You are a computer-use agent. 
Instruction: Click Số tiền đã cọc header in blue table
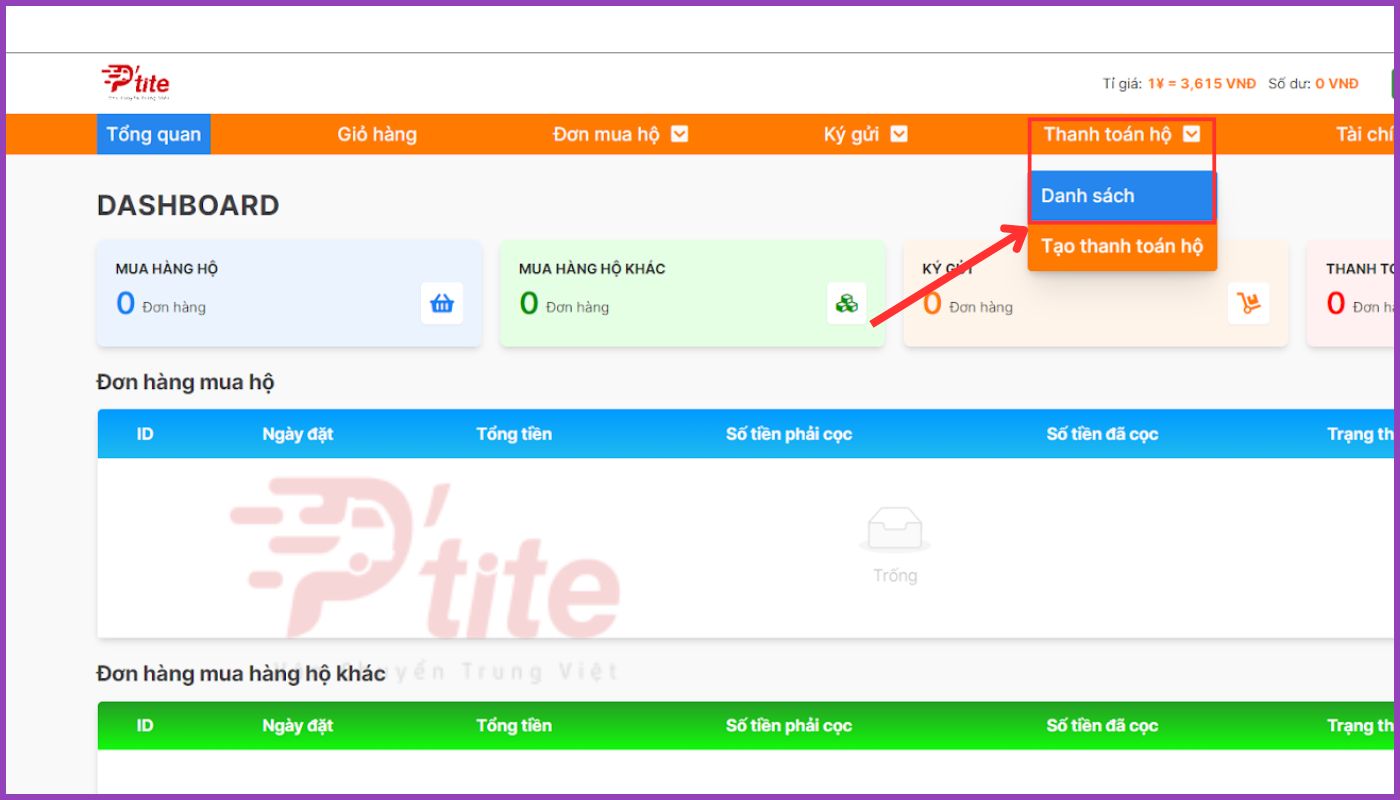tap(1102, 434)
